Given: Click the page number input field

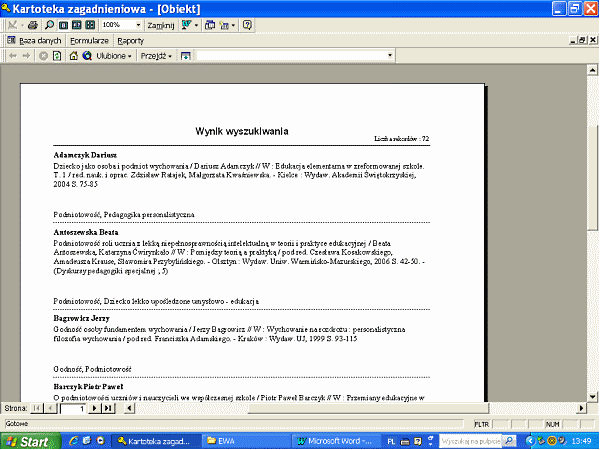Looking at the screenshot, I should coord(72,408).
